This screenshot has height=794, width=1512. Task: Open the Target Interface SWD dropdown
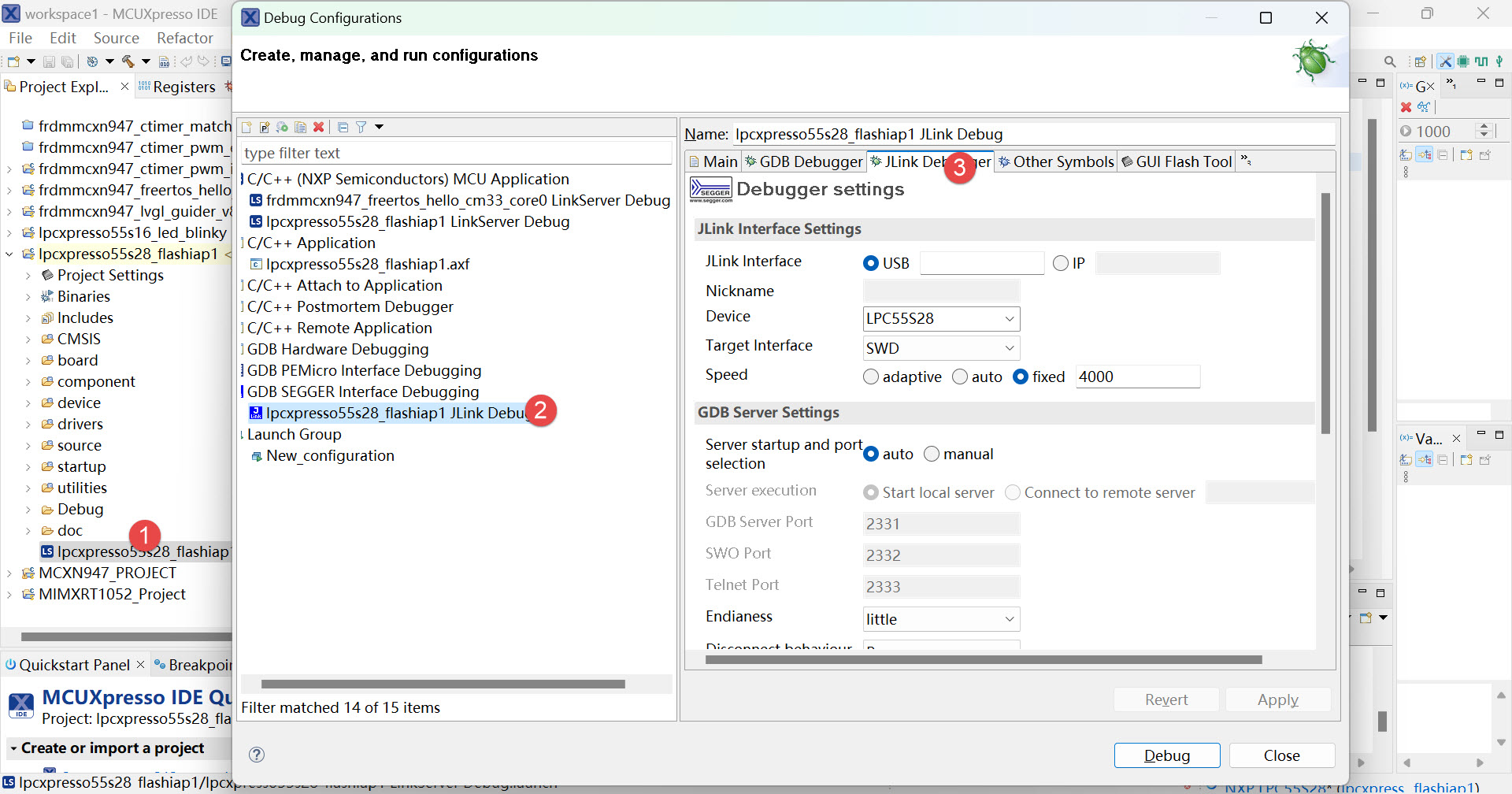941,348
